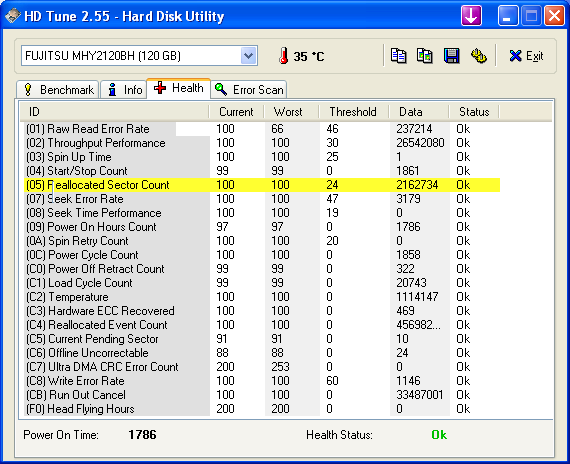Select the (05) Reallocated Sector Count row
The width and height of the screenshot is (570, 464).
[262, 185]
